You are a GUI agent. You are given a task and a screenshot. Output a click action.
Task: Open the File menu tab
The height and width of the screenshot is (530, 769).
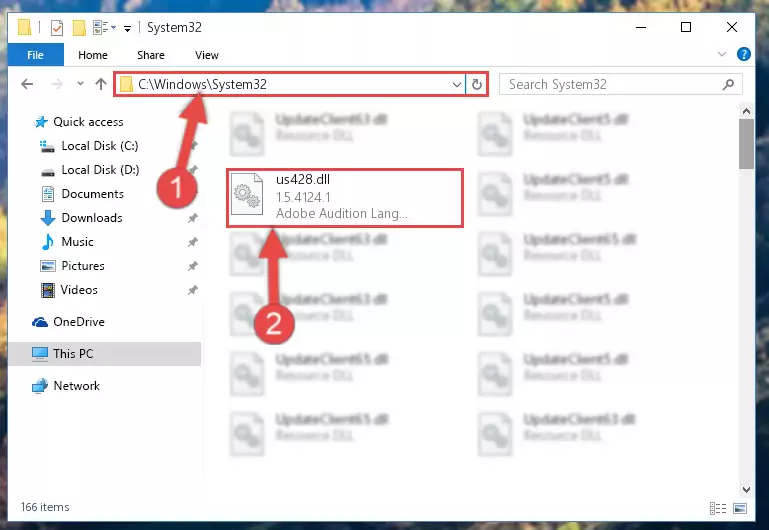coord(35,55)
